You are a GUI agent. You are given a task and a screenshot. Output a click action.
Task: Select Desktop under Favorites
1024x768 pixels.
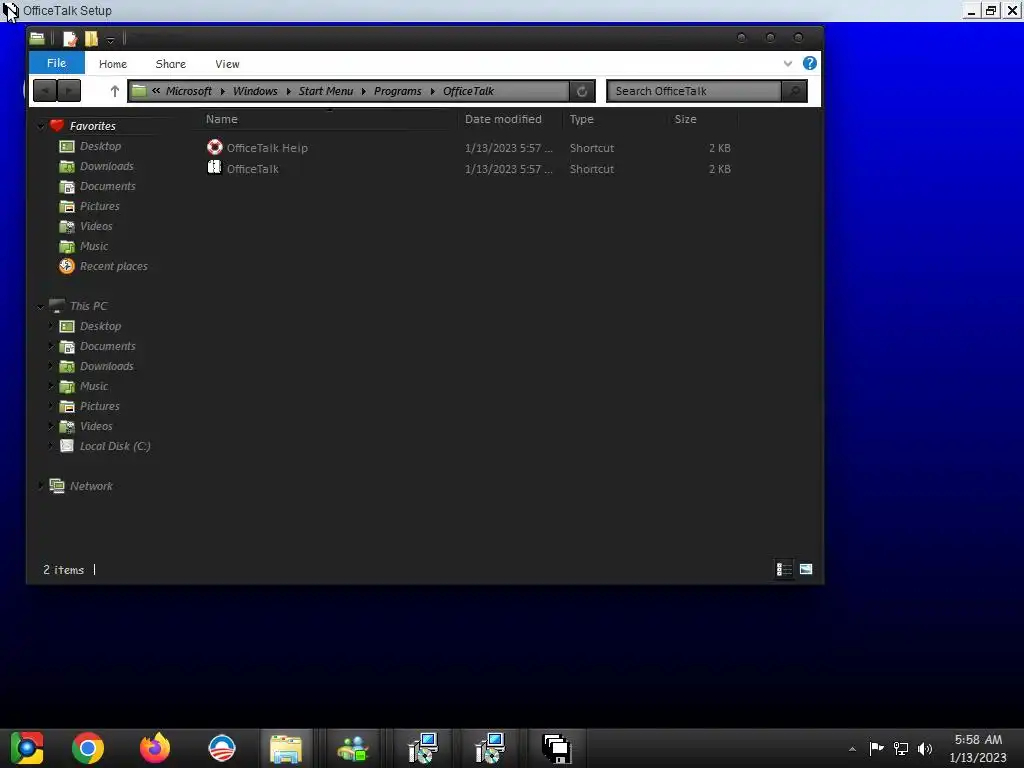point(101,146)
